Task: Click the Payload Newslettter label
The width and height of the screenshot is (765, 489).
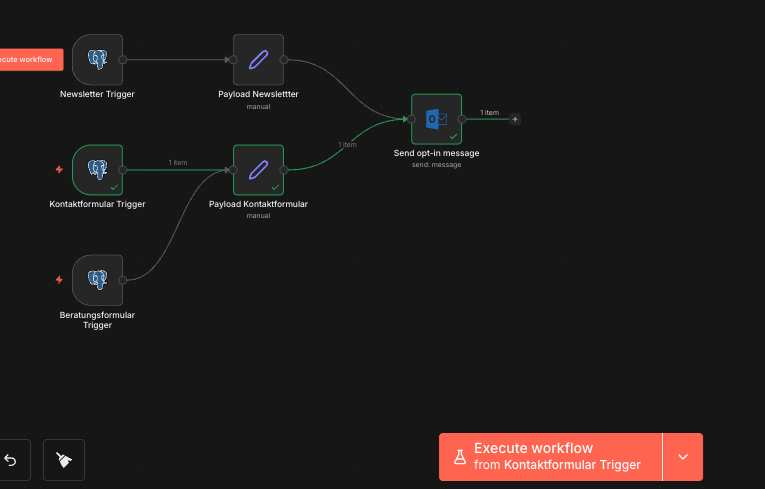Action: click(258, 94)
